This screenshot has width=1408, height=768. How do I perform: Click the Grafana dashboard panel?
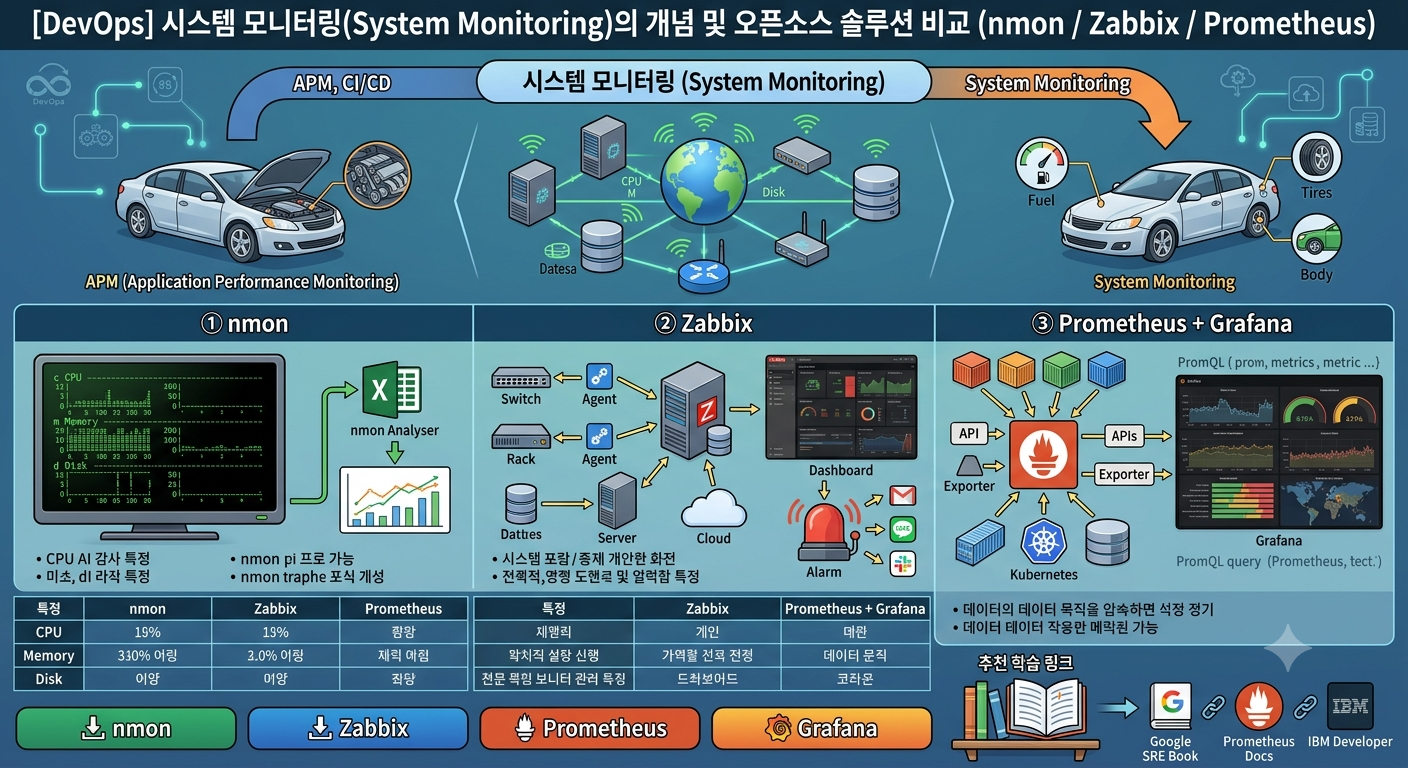tap(1279, 453)
